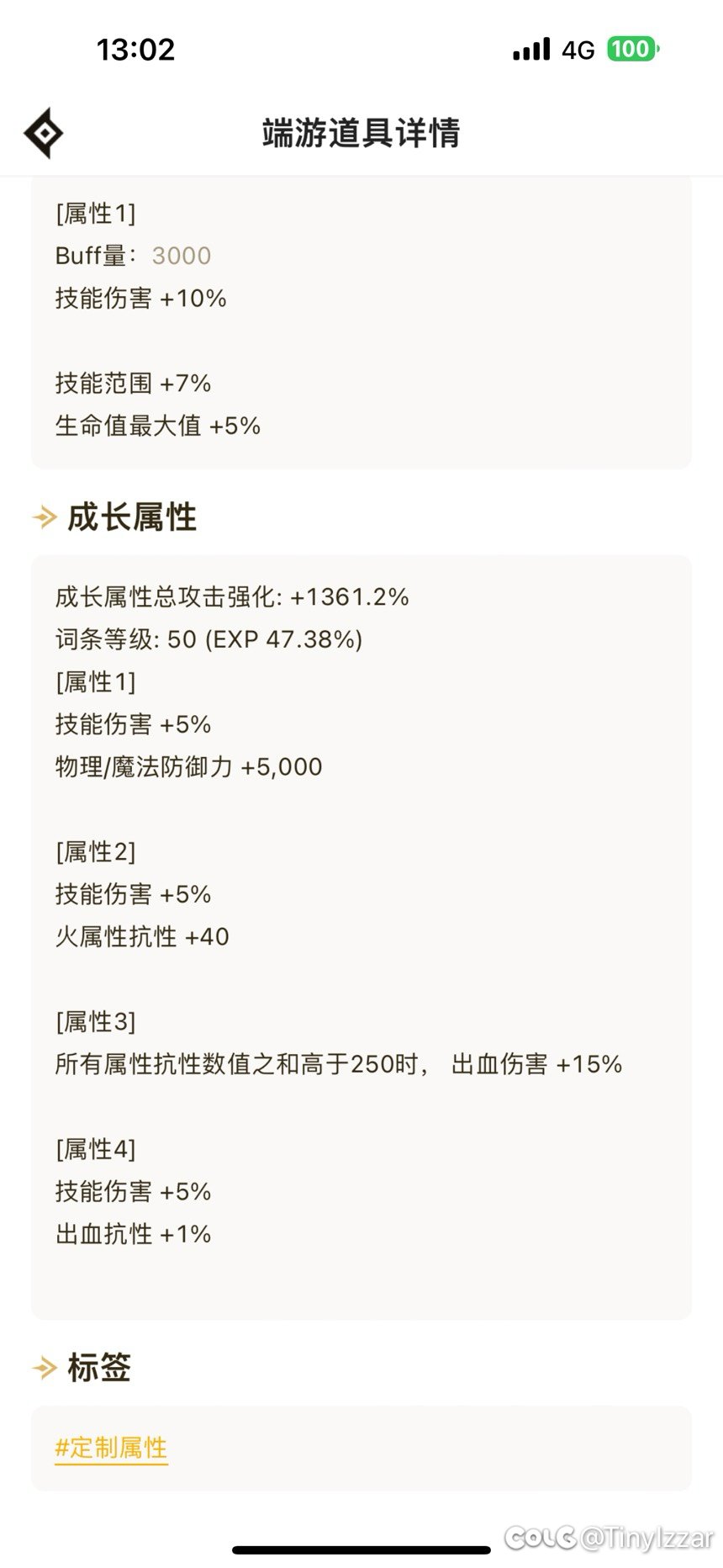
Task: Tap the Buff量 3000 value
Action: pos(182,256)
